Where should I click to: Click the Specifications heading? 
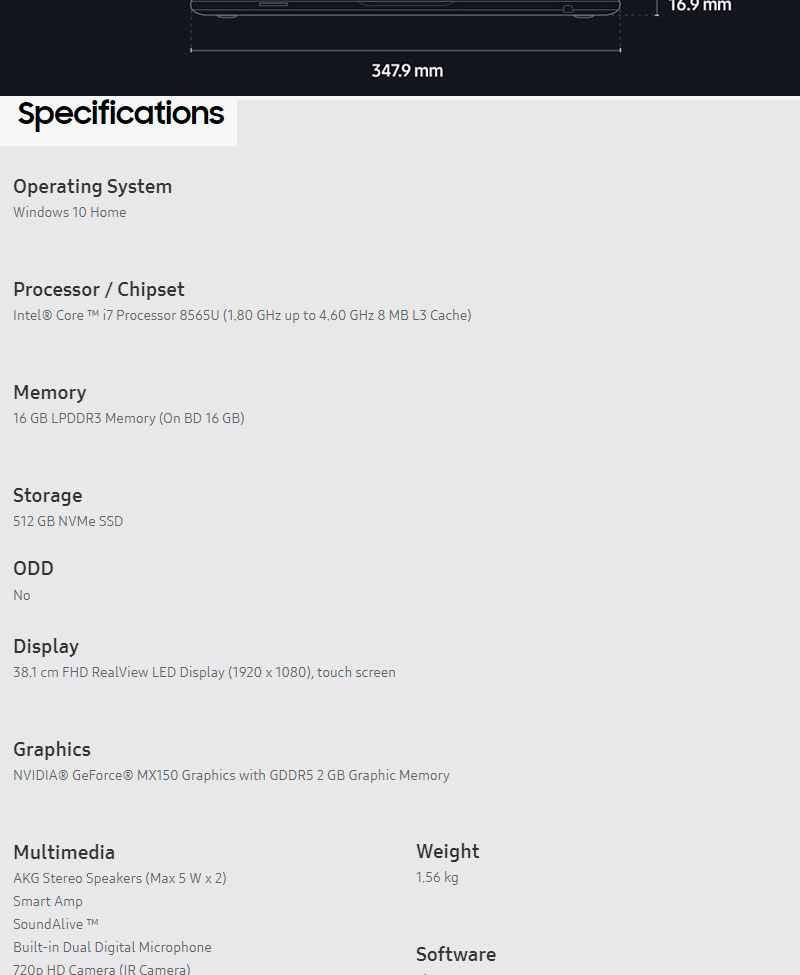pos(120,114)
